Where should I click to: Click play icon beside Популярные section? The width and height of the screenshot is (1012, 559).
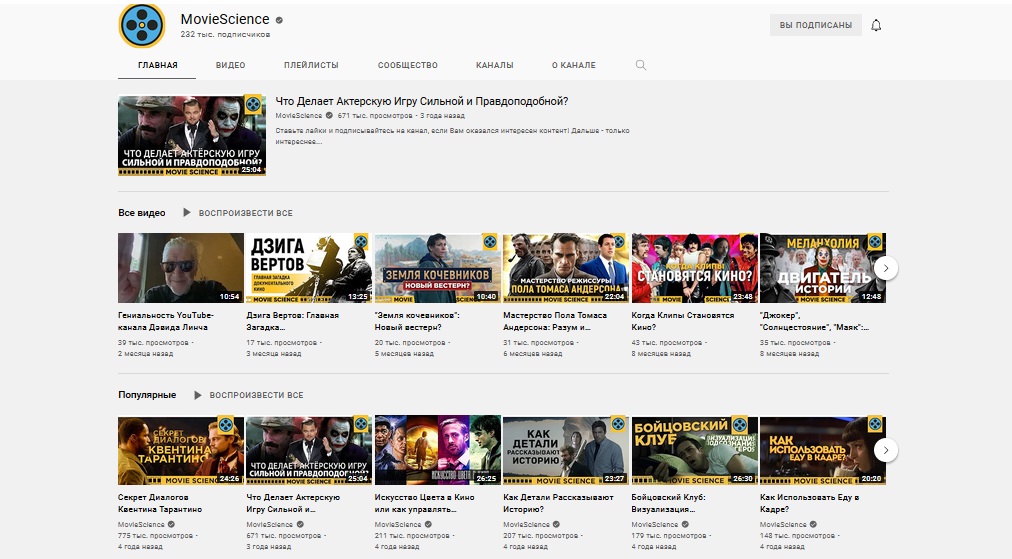pyautogui.click(x=197, y=395)
